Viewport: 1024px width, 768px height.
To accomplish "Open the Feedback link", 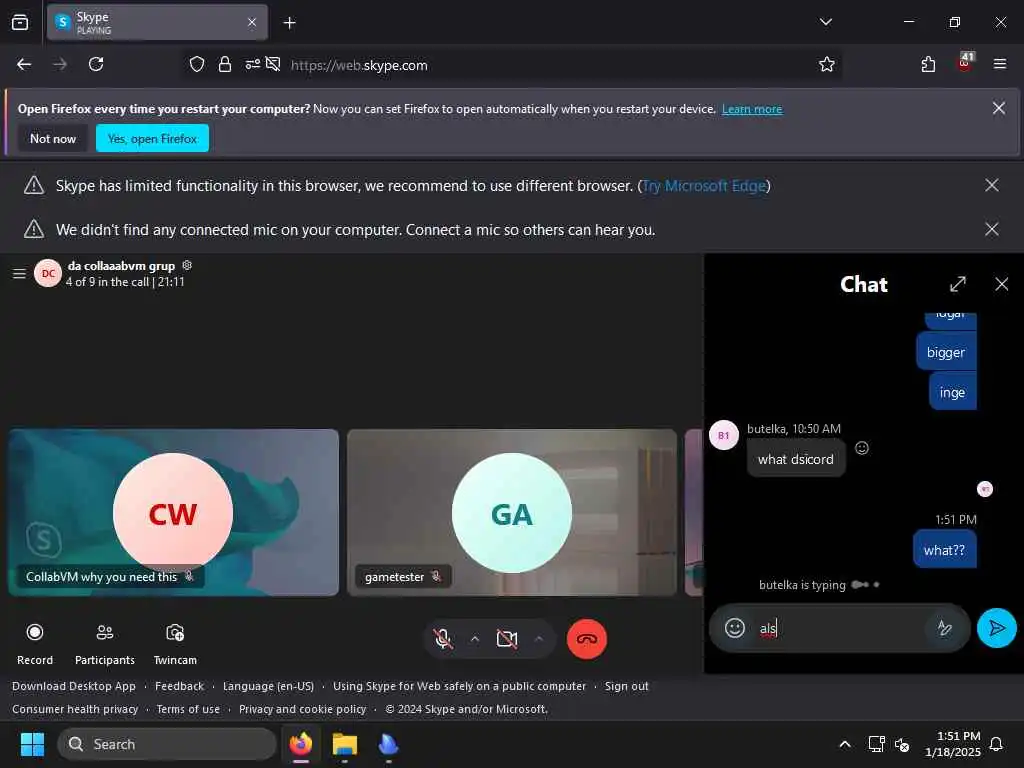I will pos(180,686).
